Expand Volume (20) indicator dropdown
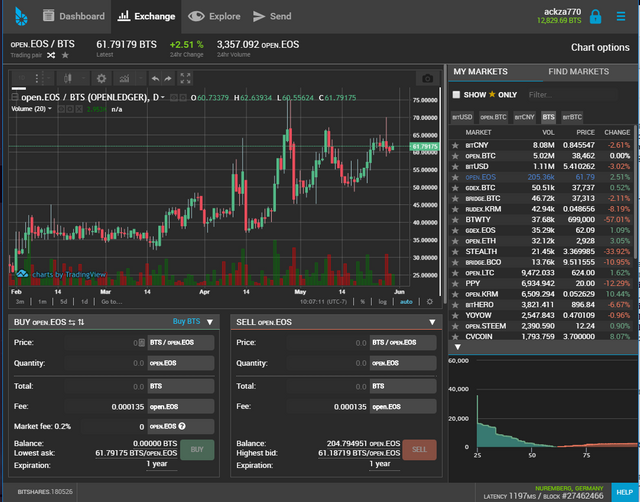 tap(50, 109)
